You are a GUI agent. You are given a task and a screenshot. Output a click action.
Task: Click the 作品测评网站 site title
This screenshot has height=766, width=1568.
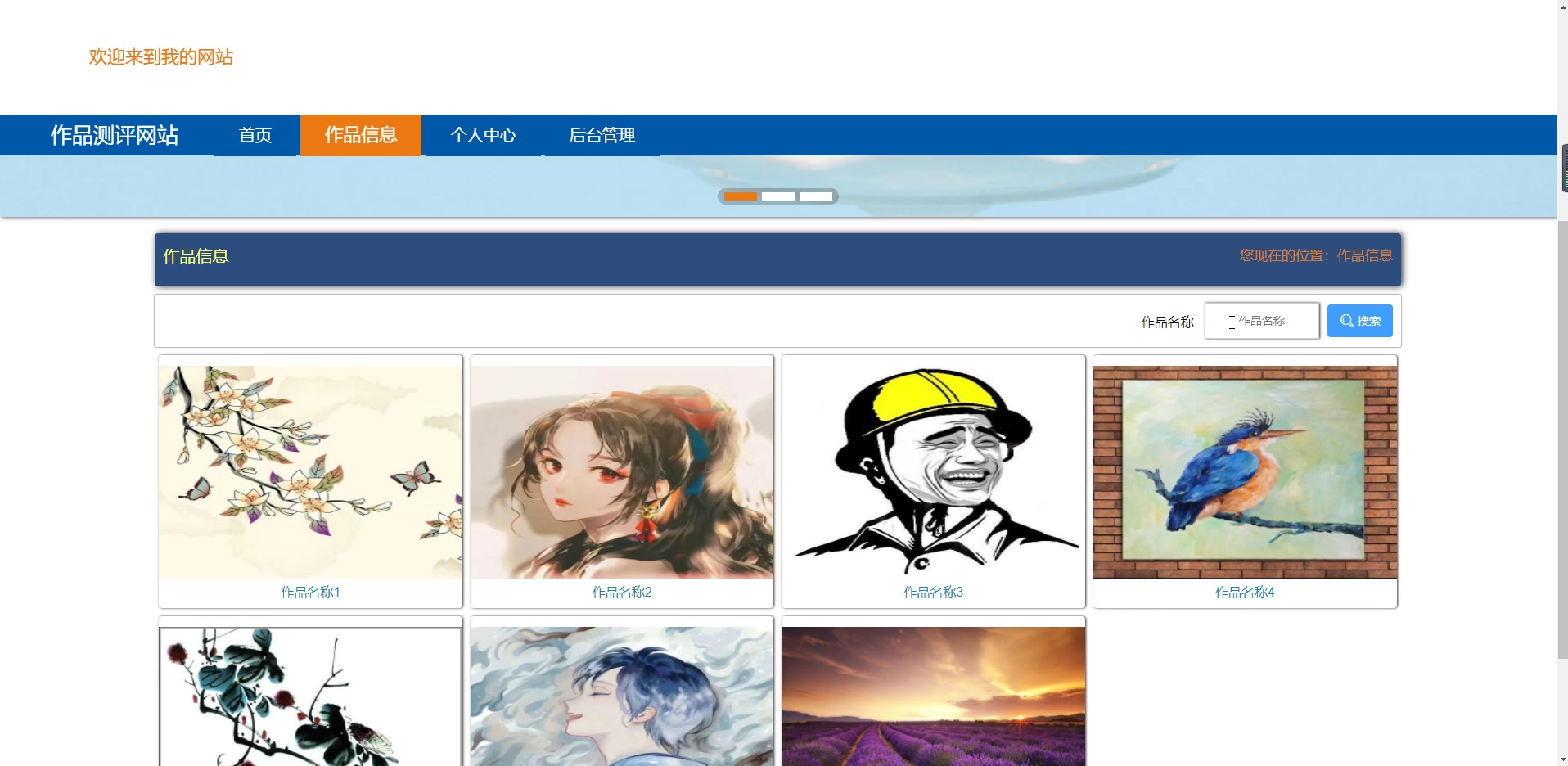115,135
